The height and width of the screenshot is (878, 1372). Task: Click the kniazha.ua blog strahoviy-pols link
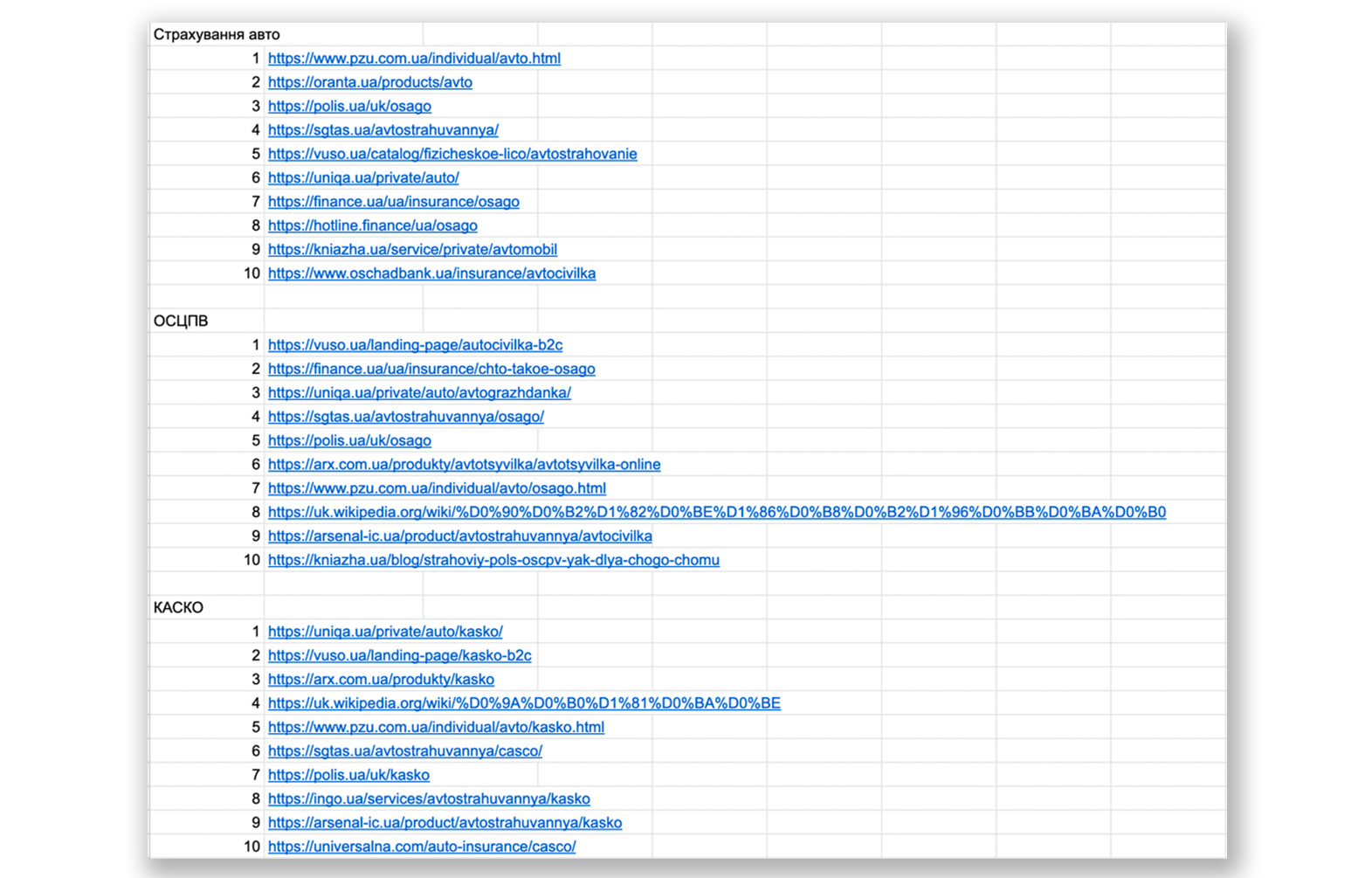(x=493, y=560)
